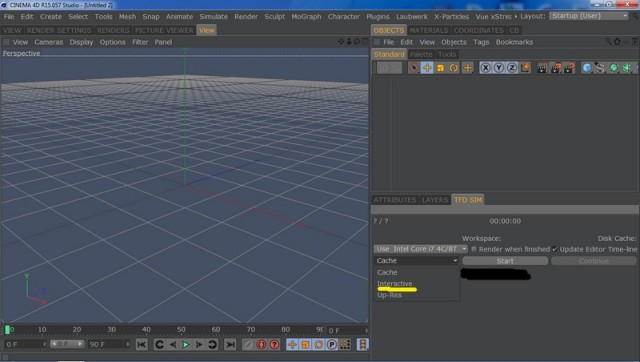The height and width of the screenshot is (362, 640).
Task: Open the Intel Core i7 device dropdown
Action: coord(420,249)
